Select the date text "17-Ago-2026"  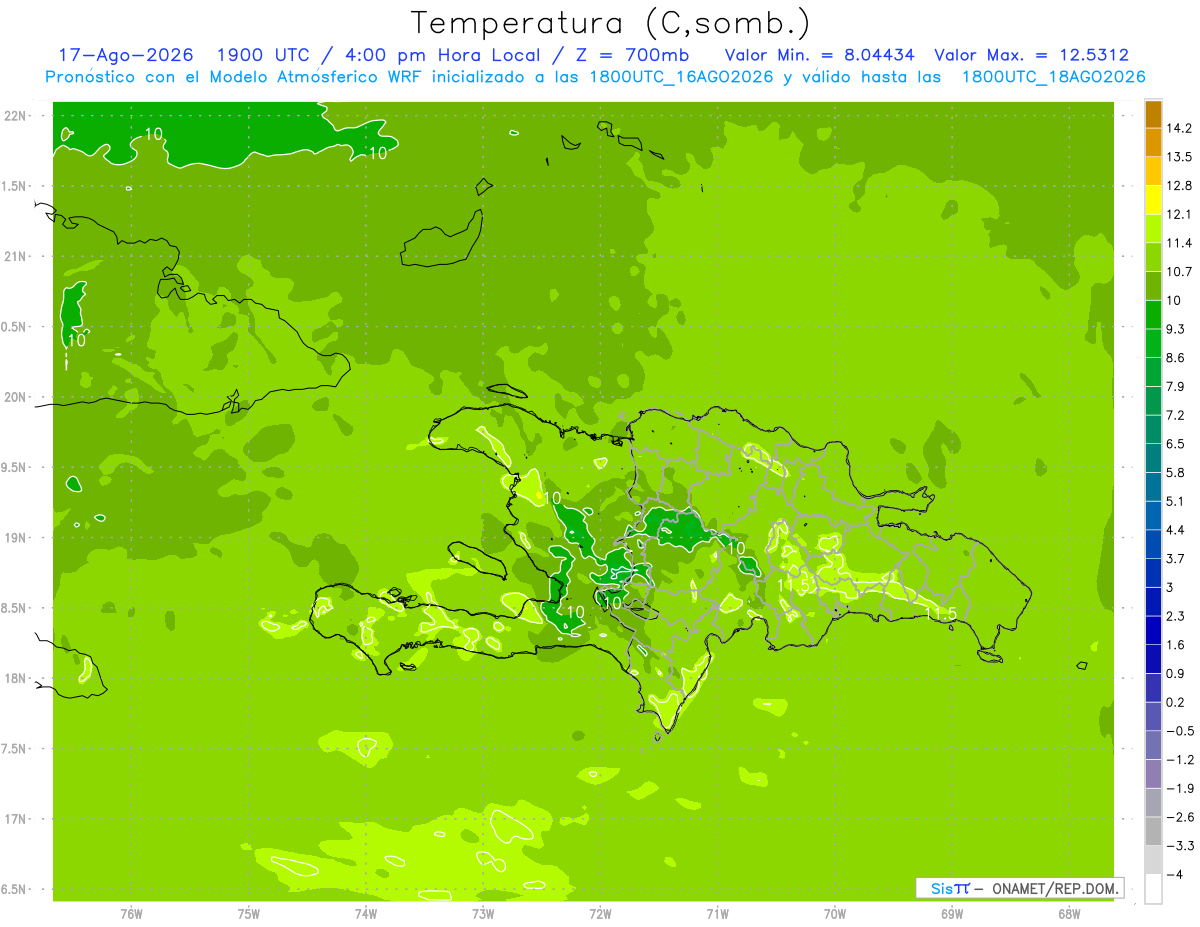point(125,55)
